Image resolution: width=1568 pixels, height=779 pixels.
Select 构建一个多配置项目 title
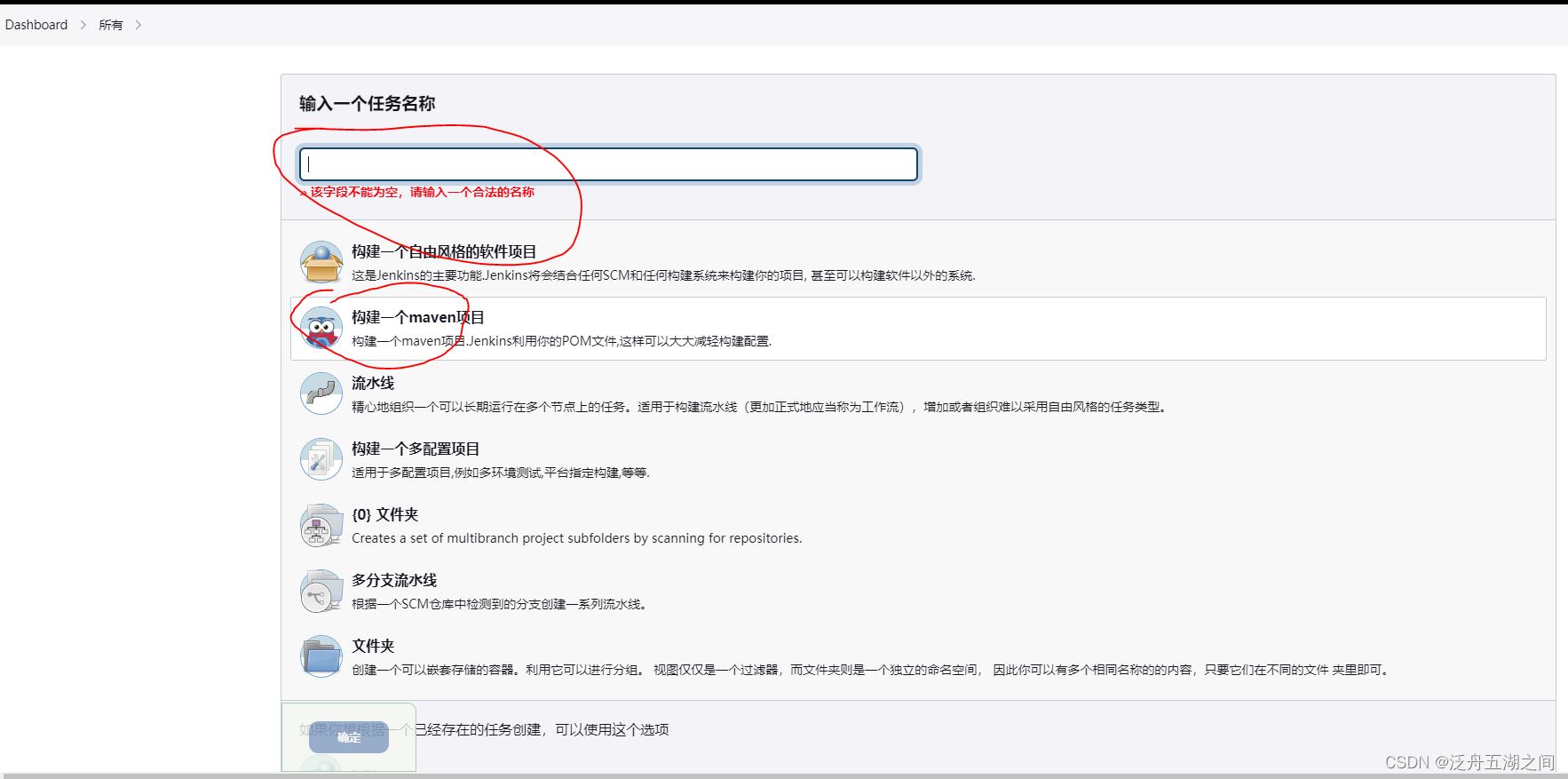click(x=416, y=449)
